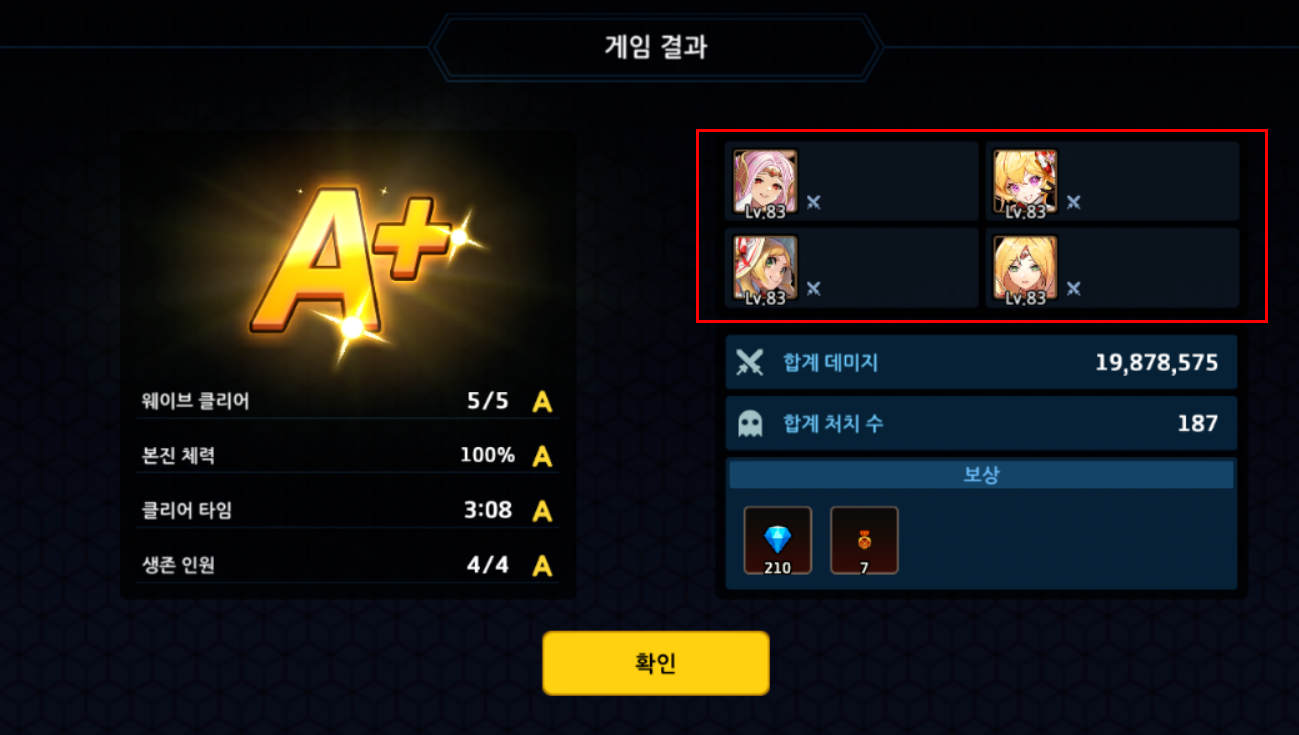
Task: Select the hat-wearing Lv.83 character portrait
Action: click(766, 269)
